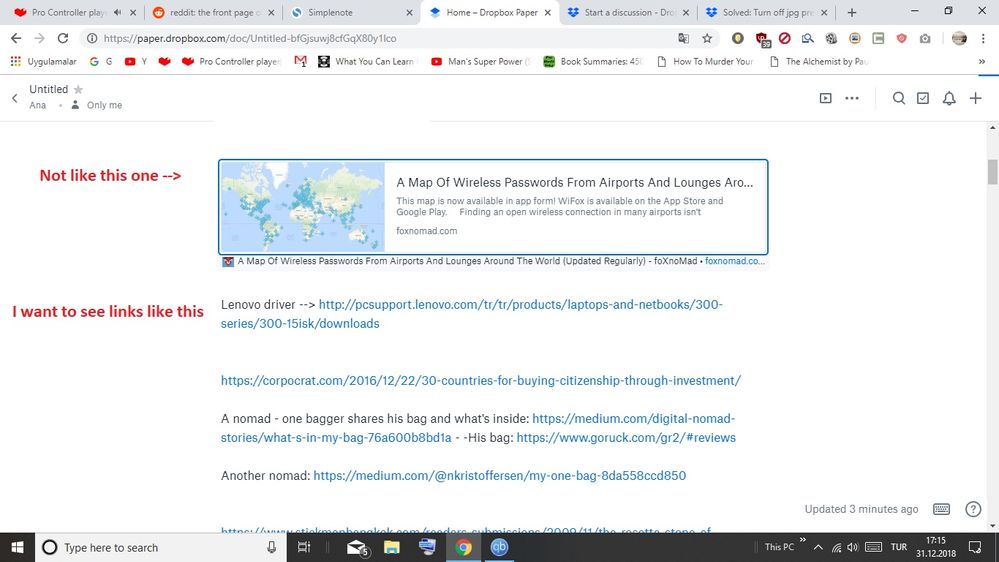Screen dimensions: 999x562
Task: Open File Explorer from the taskbar
Action: pyautogui.click(x=391, y=547)
